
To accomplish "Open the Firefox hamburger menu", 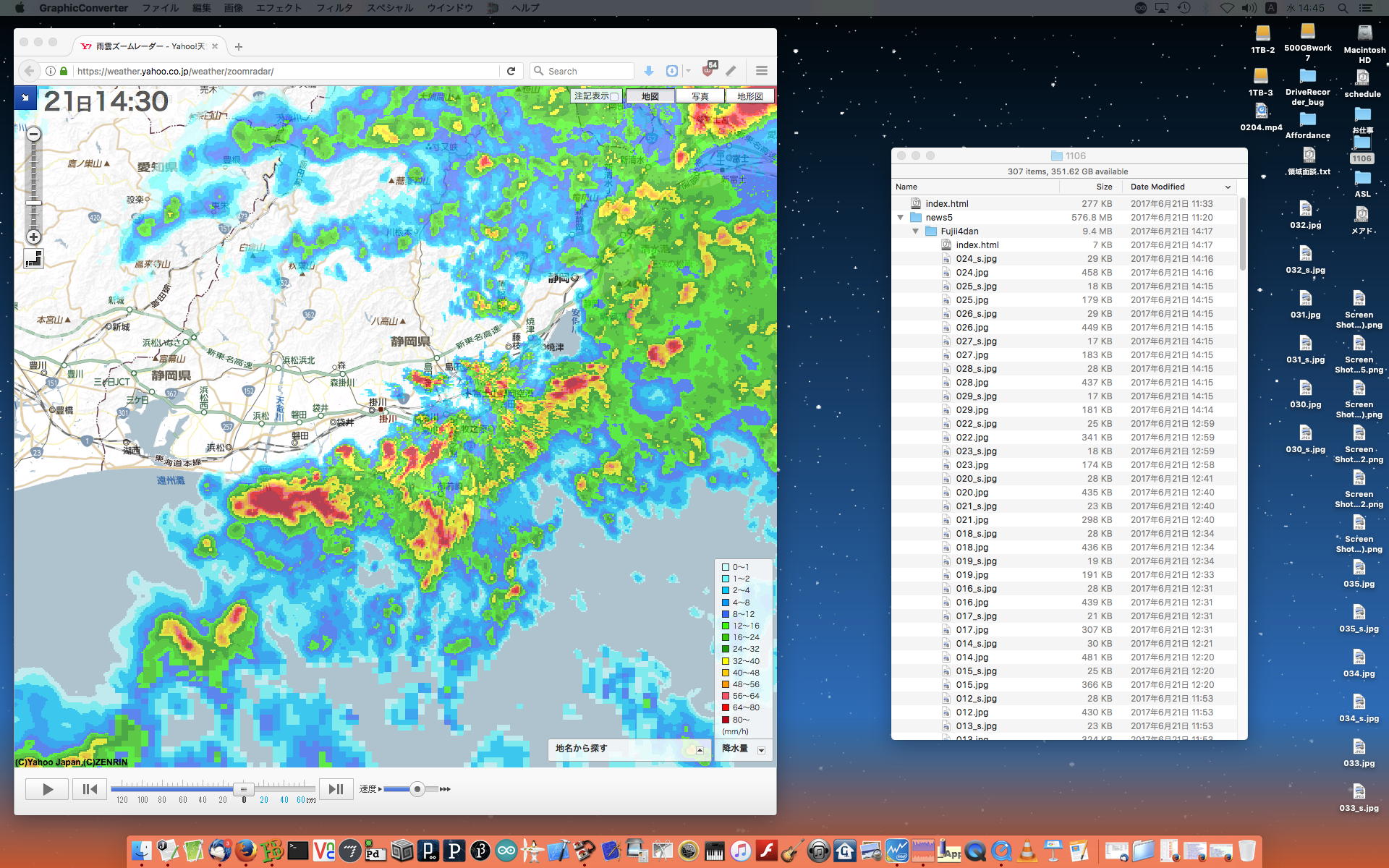I will 761,71.
